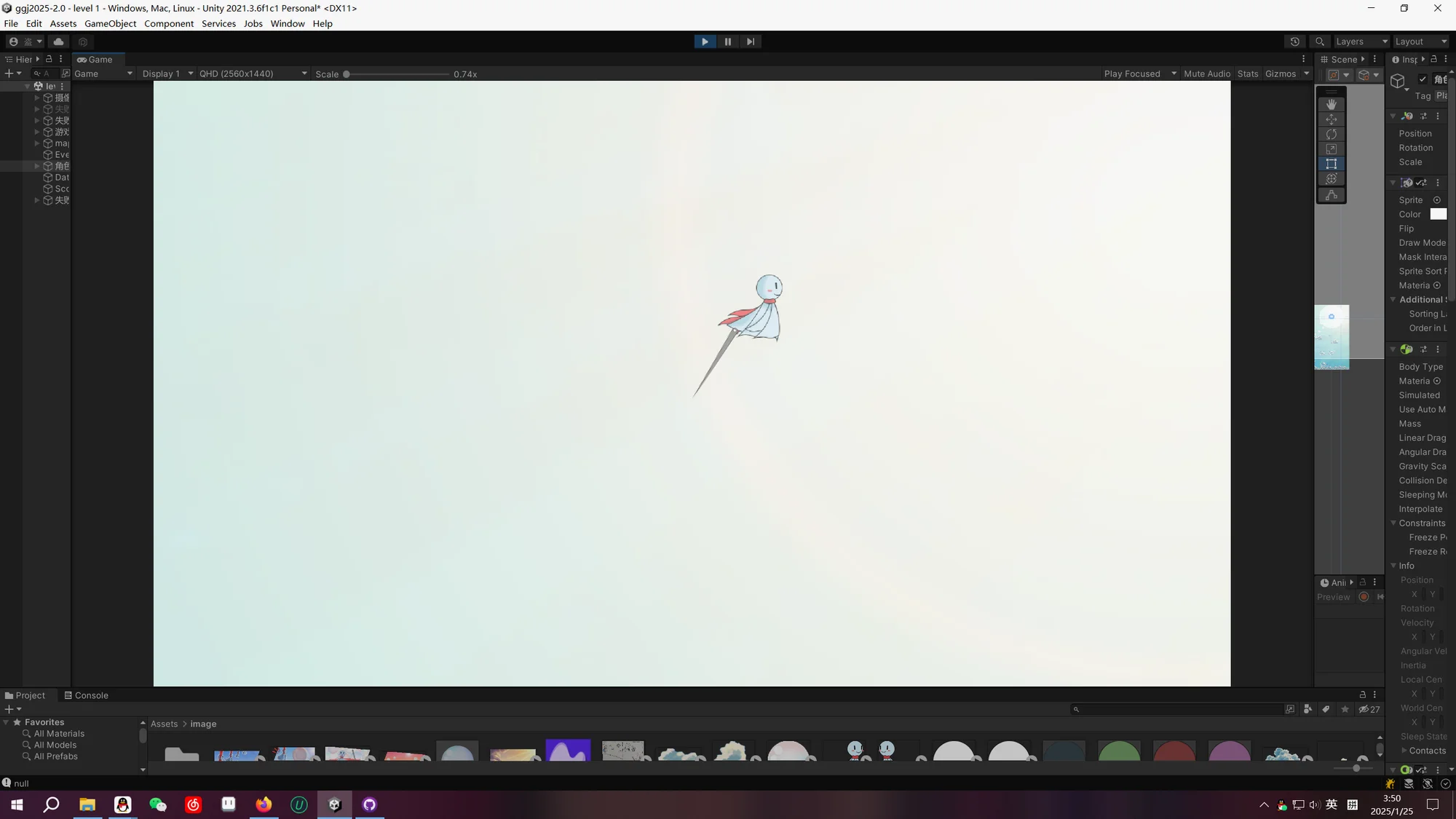
Task: Toggle the Stats overlay in the Game view
Action: click(1248, 74)
